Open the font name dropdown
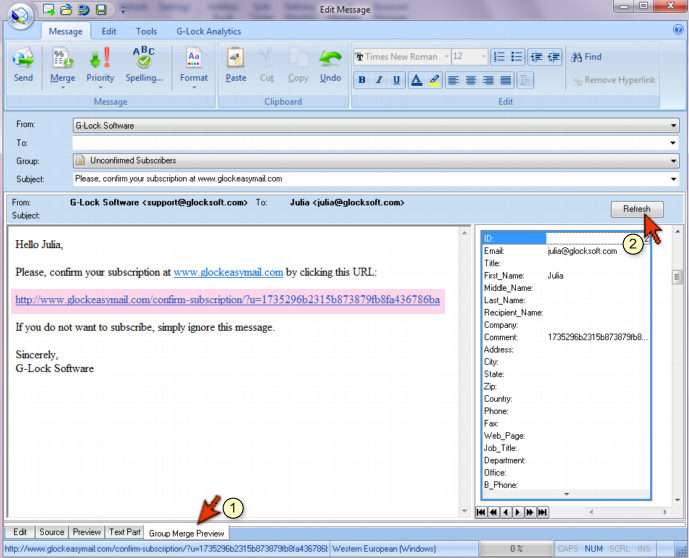This screenshot has width=689, height=558. tap(446, 57)
